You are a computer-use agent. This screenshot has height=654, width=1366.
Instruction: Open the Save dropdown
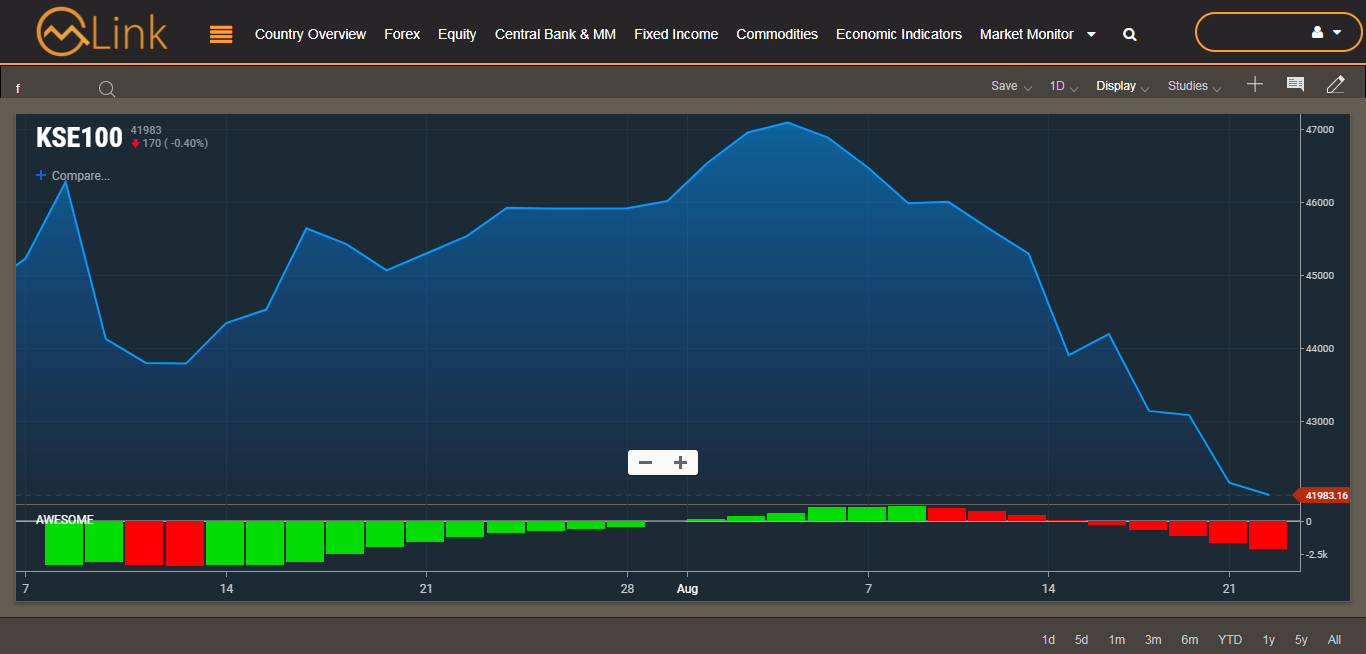coord(1011,86)
